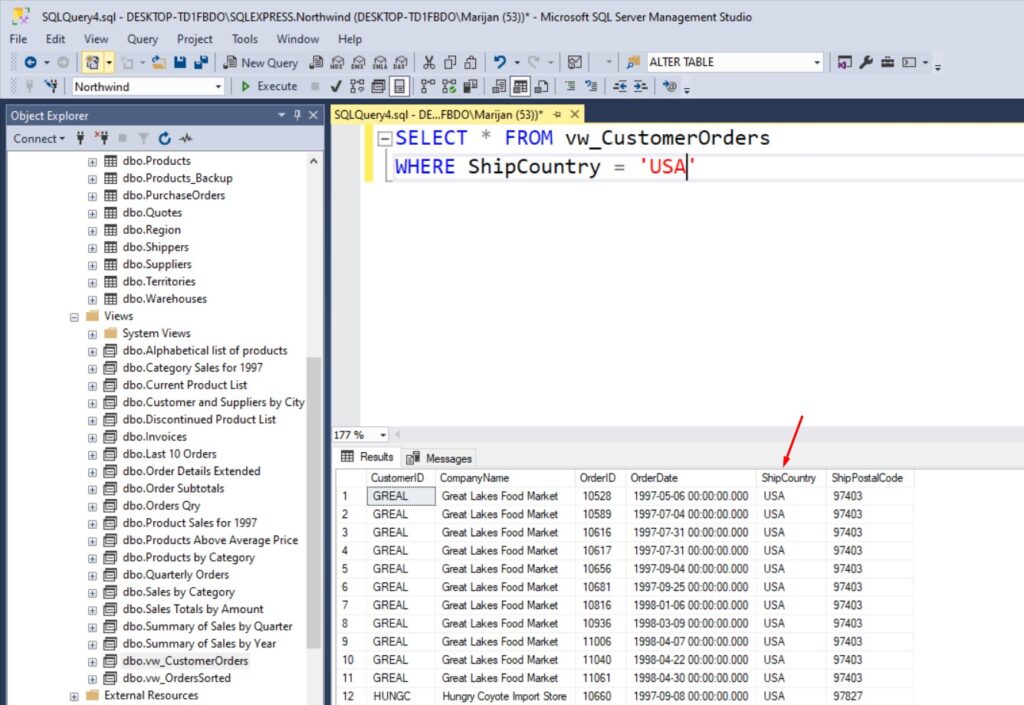Open the Query menu

[x=142, y=39]
